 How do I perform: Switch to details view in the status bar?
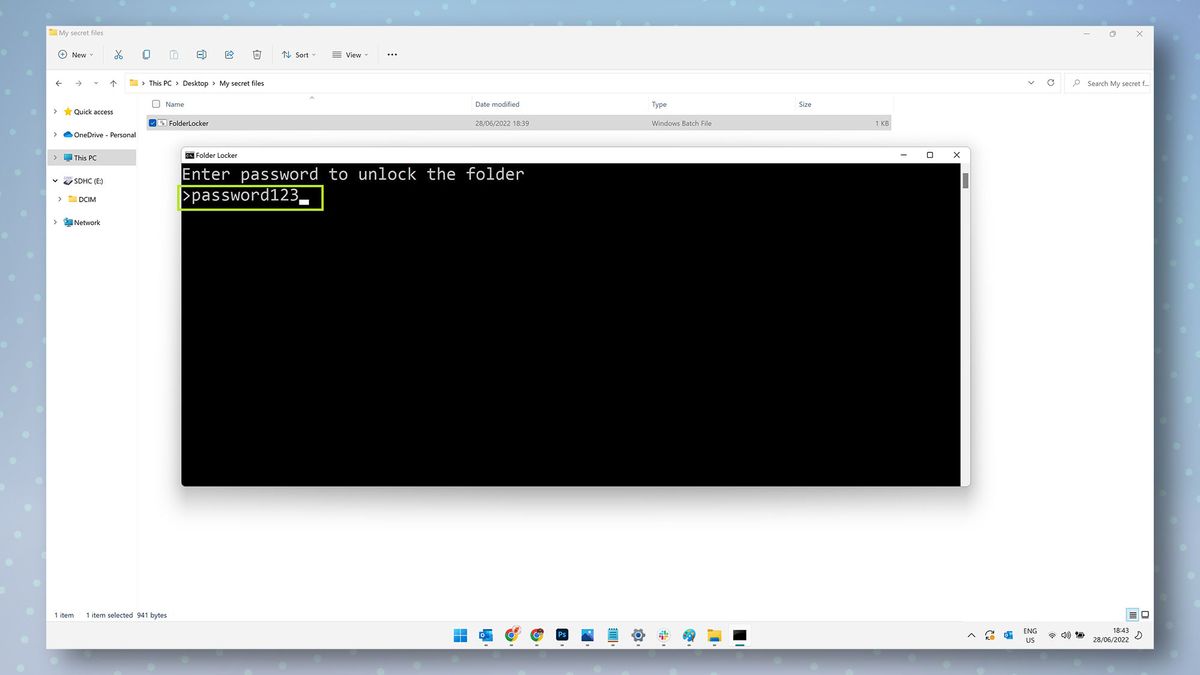(1131, 614)
